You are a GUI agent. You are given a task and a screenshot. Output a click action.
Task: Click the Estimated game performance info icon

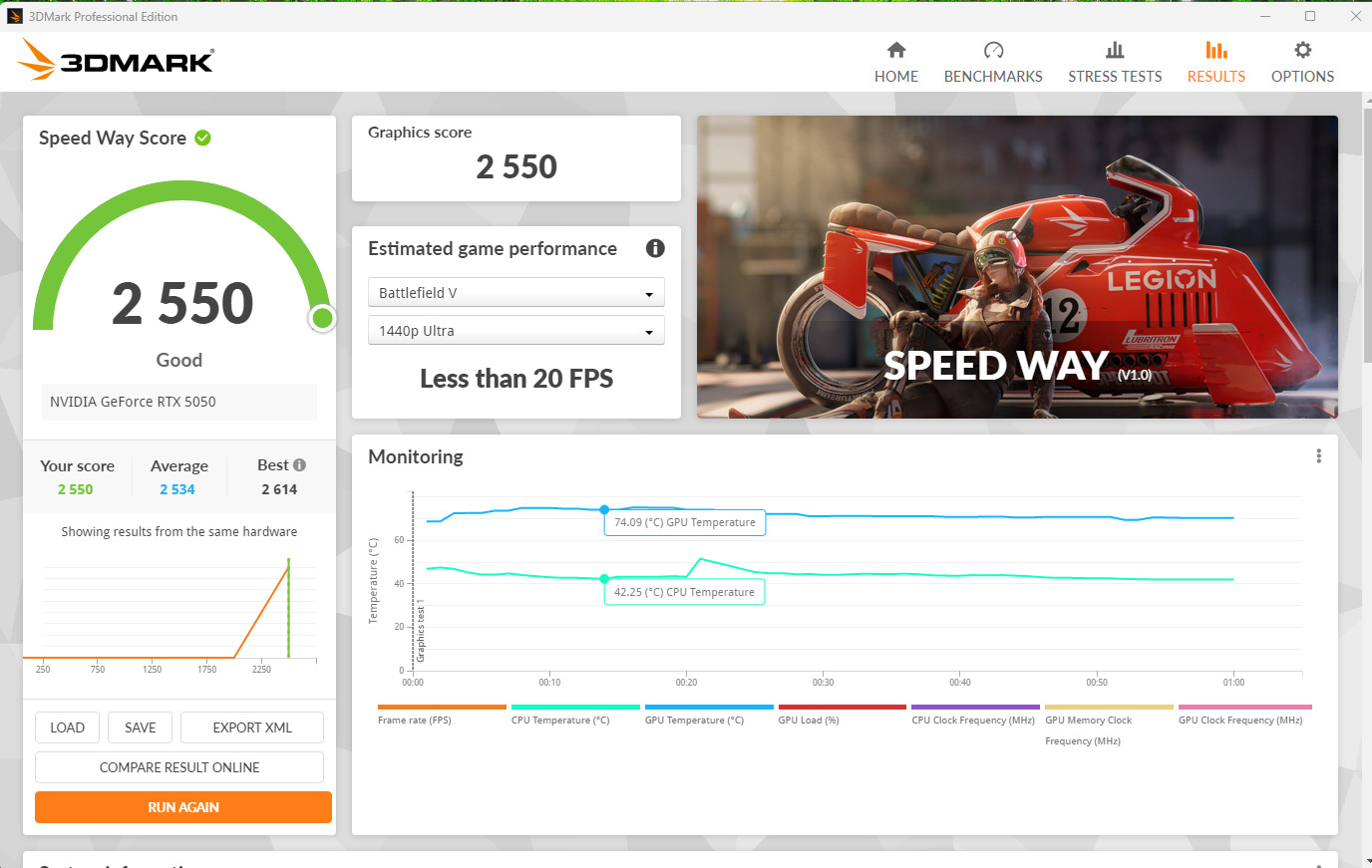655,248
